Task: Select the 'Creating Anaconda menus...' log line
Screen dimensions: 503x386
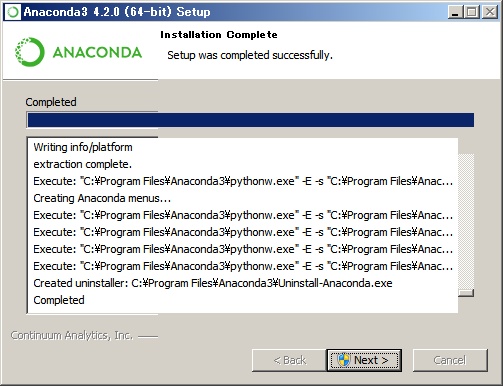Action: 102,198
